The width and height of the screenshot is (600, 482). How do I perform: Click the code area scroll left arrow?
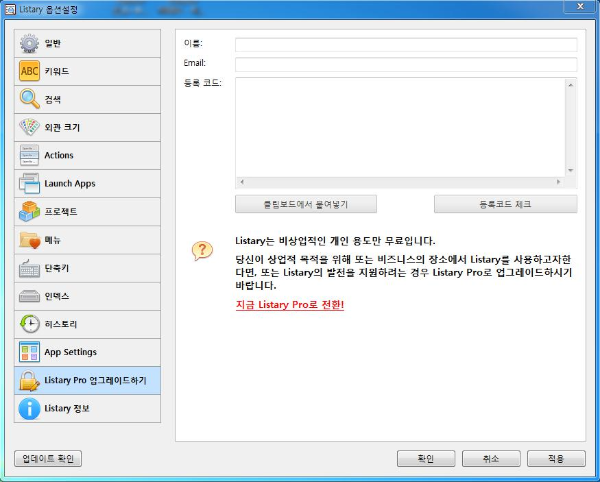242,182
